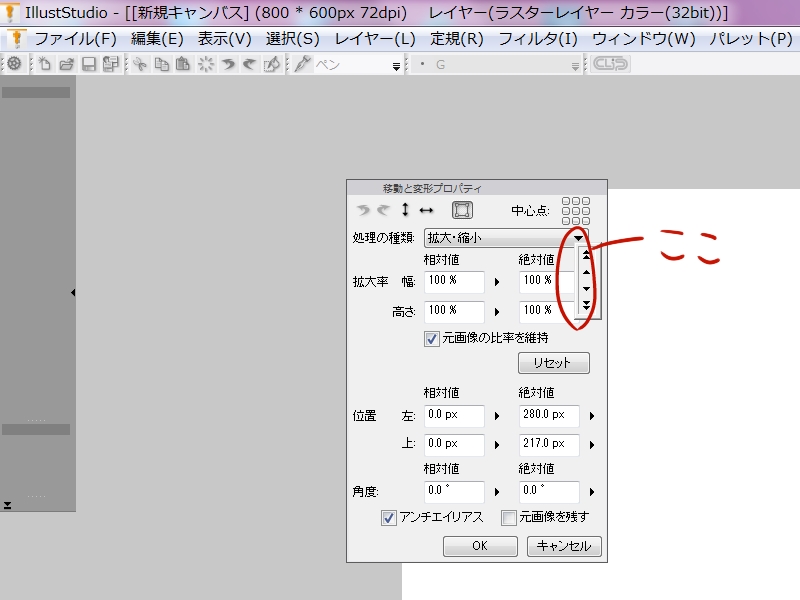Click the relative 幅 100 % input field

click(x=454, y=282)
